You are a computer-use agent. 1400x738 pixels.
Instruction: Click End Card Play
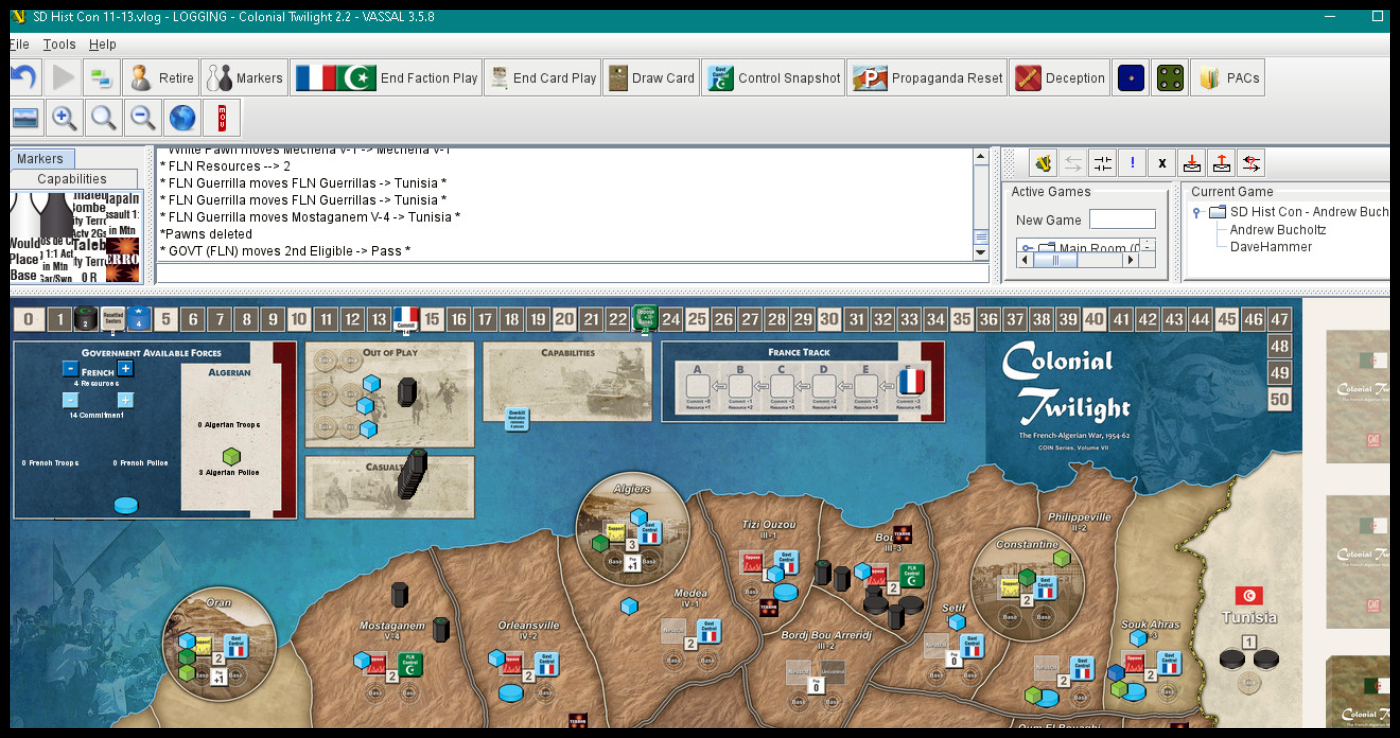click(542, 77)
